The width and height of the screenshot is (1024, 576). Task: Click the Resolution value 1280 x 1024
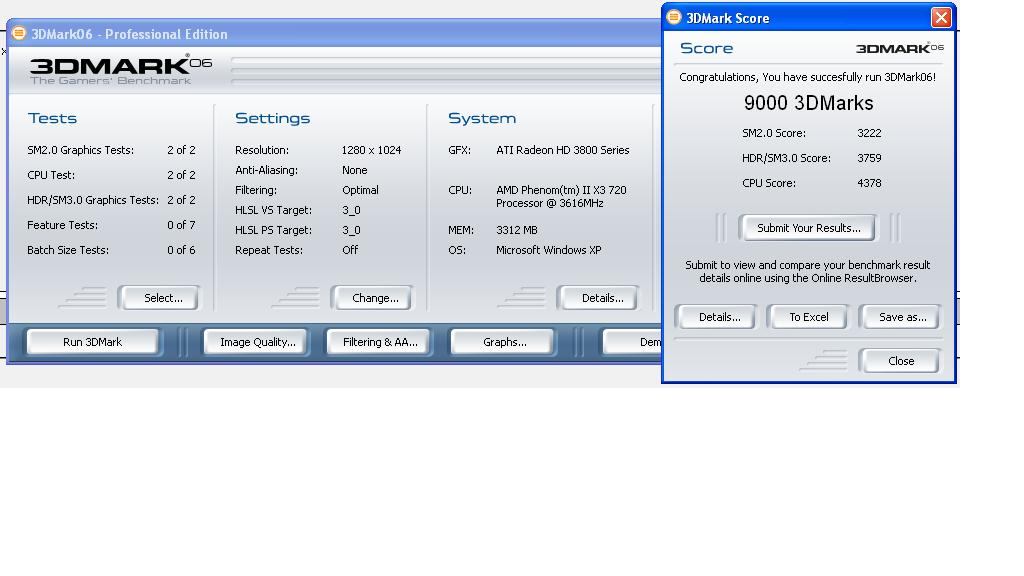372,150
